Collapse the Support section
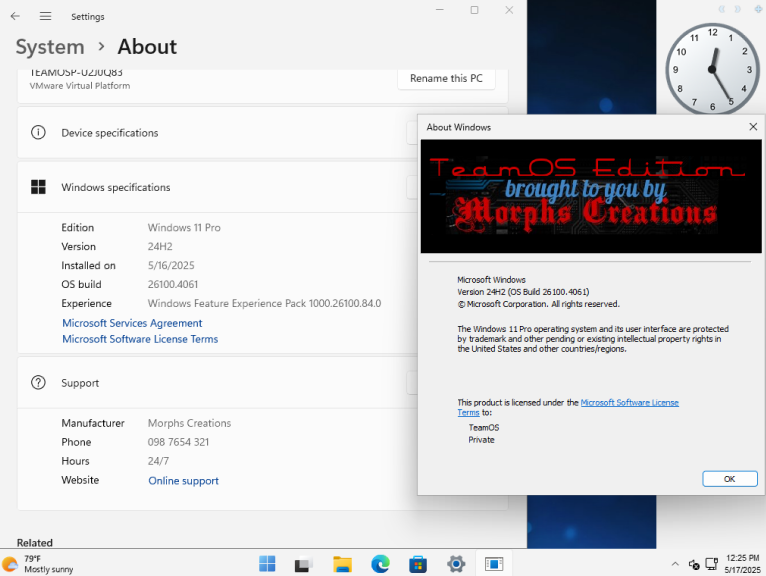Image resolution: width=766 pixels, height=576 pixels. [412, 383]
